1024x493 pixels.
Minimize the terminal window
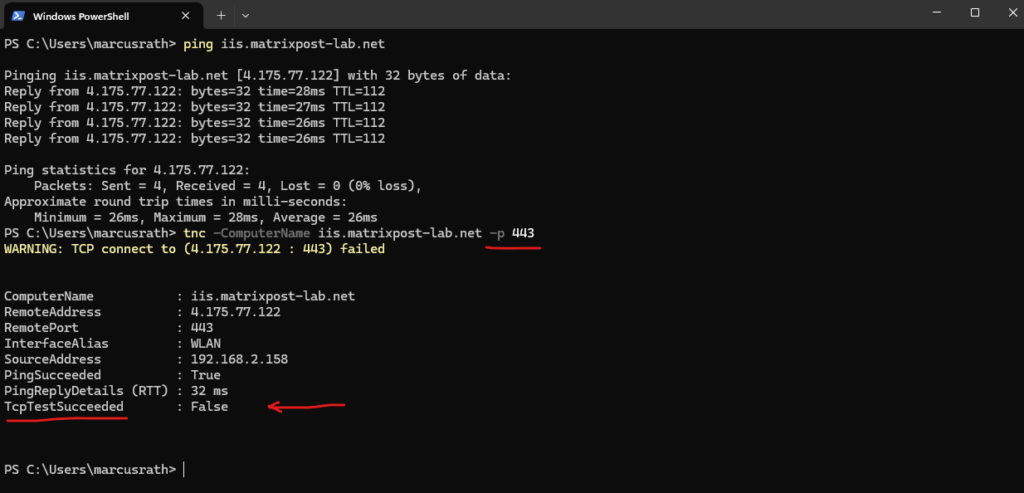928,13
